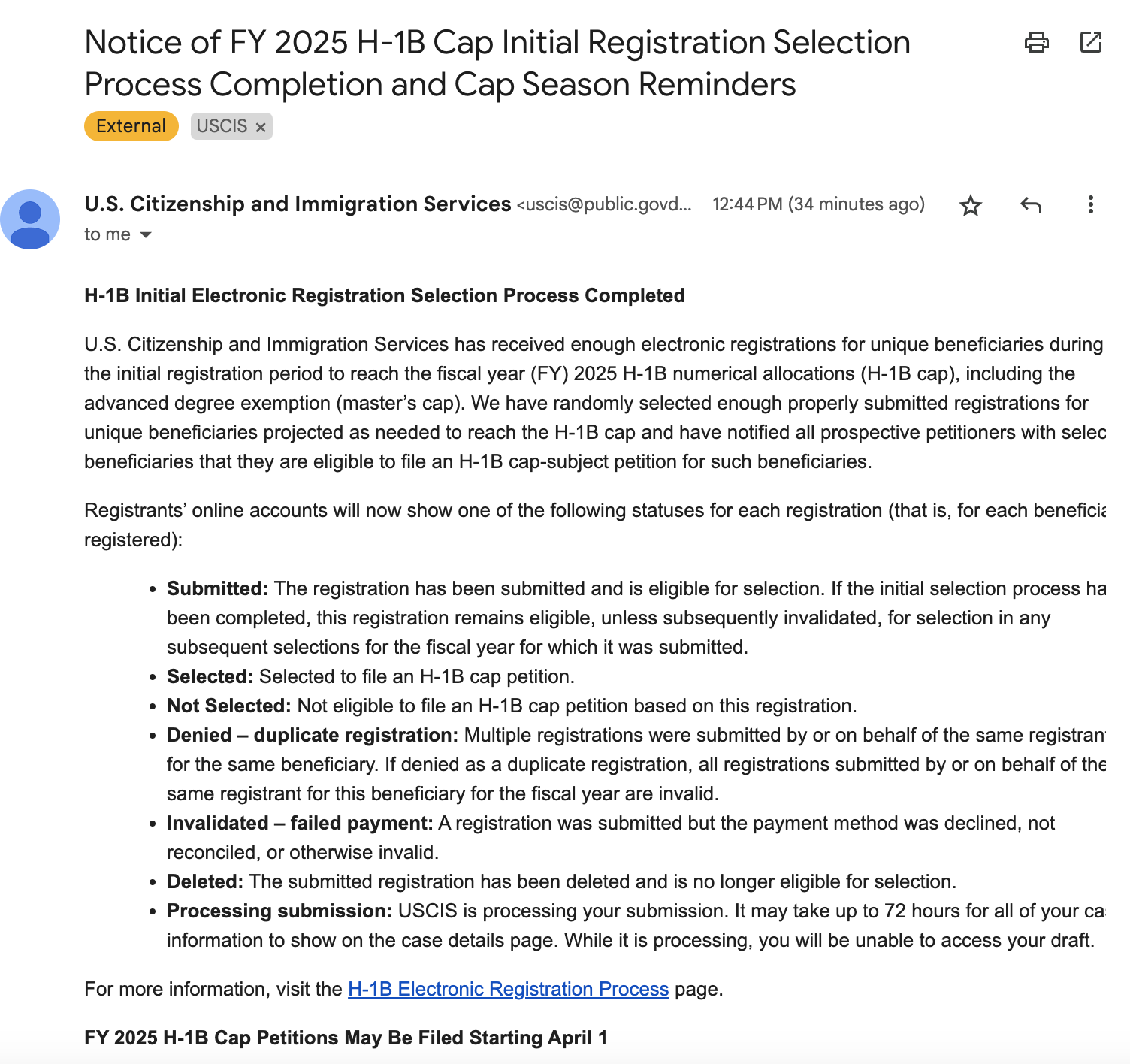The width and height of the screenshot is (1130, 1064).
Task: Click the sender's profile avatar
Action: tap(31, 219)
